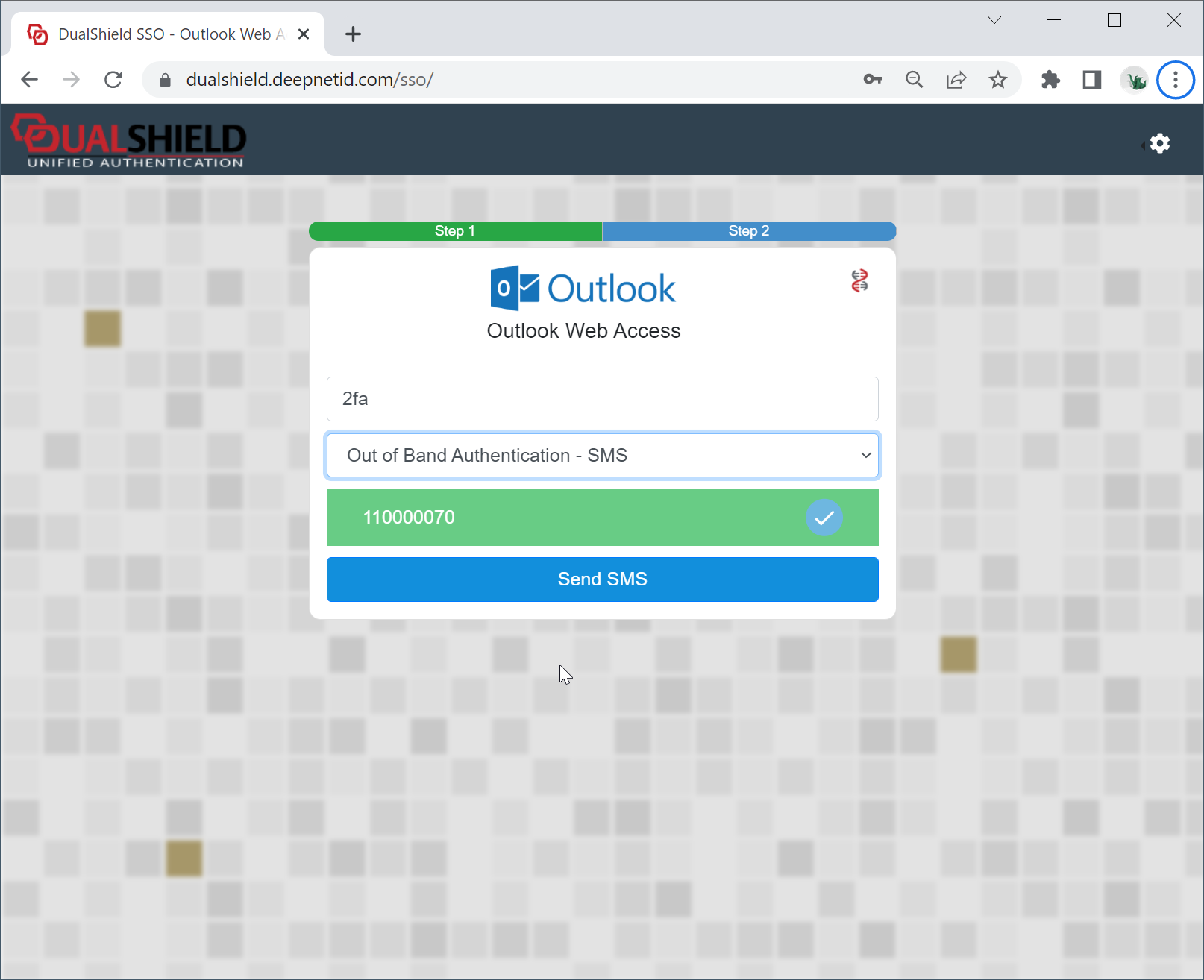Screen dimensions: 1204x980
Task: Select the Step 2 progress segment
Action: coord(748,231)
